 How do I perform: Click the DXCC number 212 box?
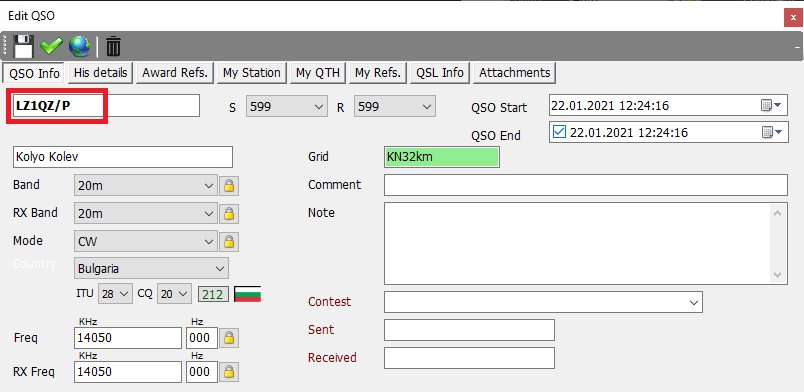tap(212, 295)
